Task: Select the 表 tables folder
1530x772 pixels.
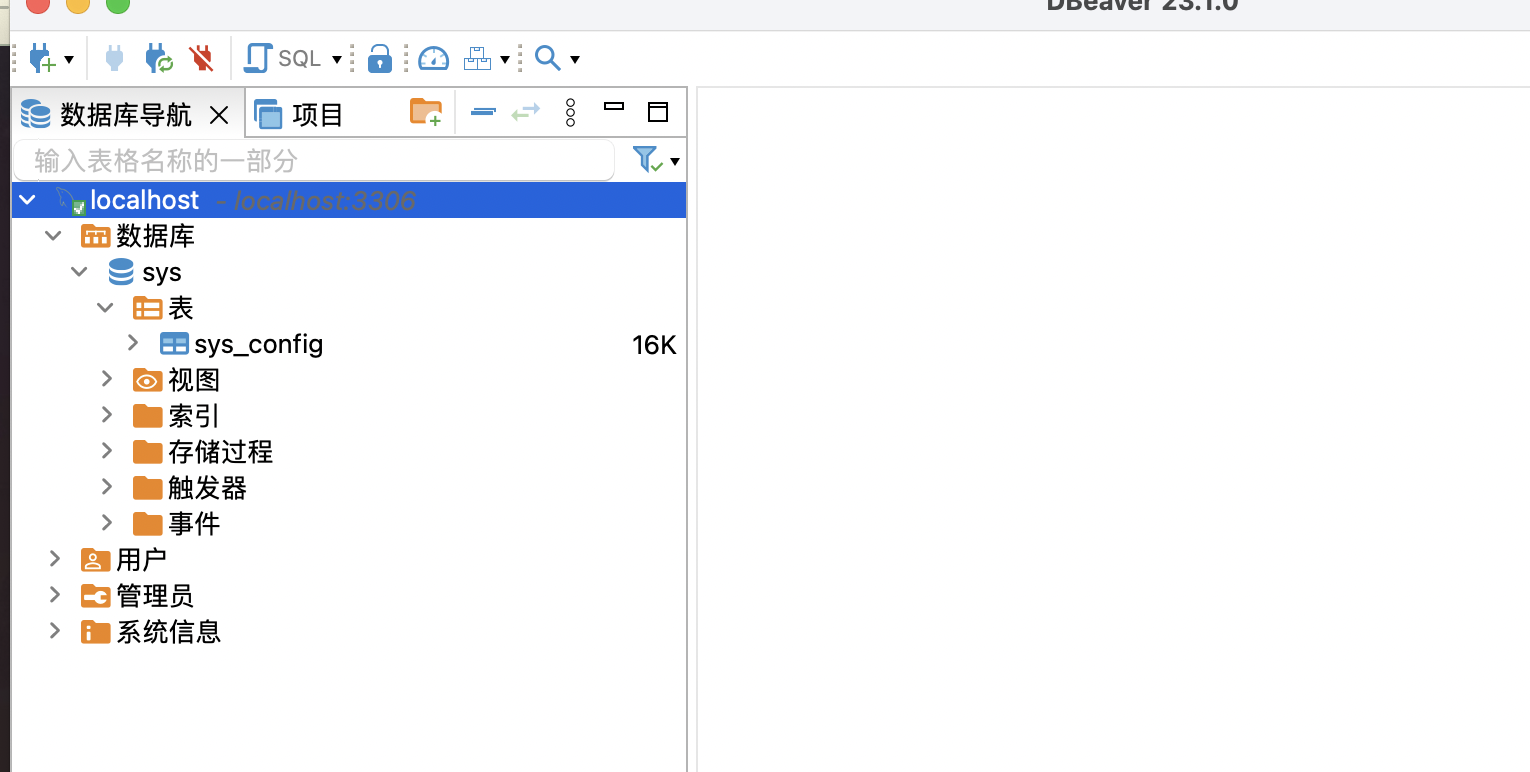Action: (180, 308)
